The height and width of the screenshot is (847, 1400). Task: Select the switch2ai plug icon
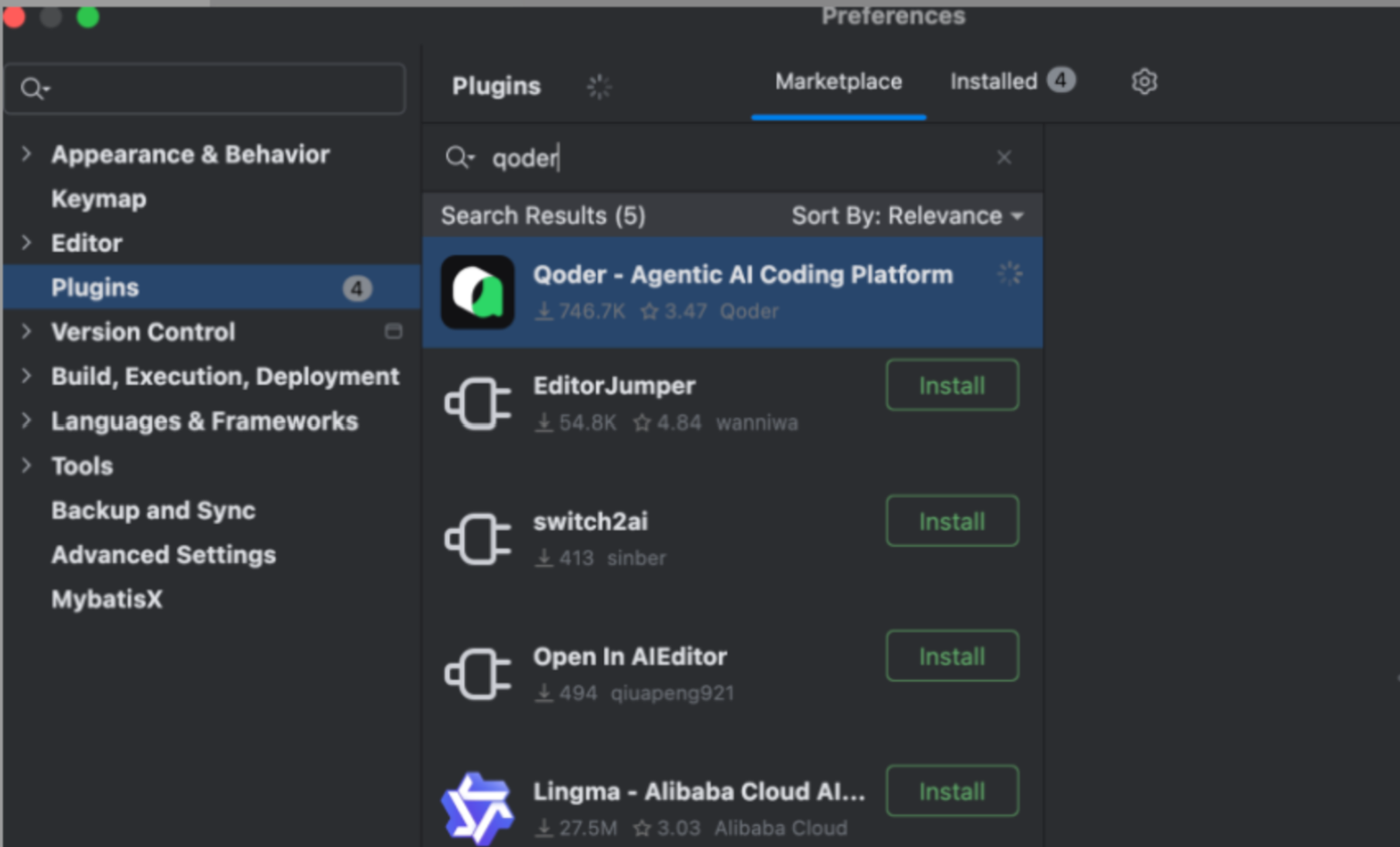(x=477, y=539)
